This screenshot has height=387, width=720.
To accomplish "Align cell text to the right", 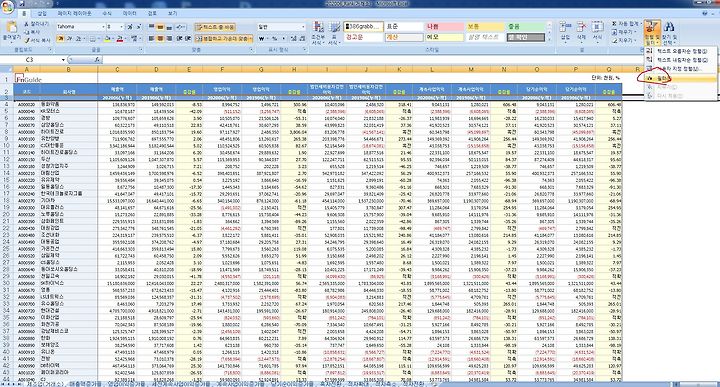I will coord(169,39).
